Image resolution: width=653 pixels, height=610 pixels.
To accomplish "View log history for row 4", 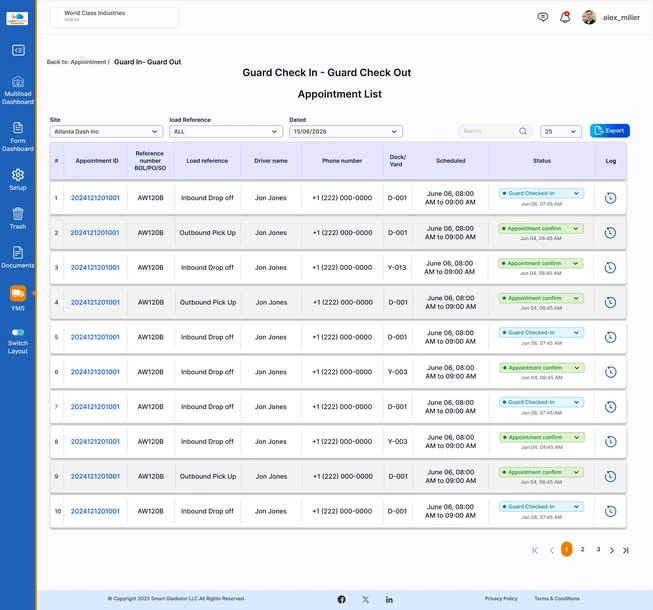I will pos(610,302).
